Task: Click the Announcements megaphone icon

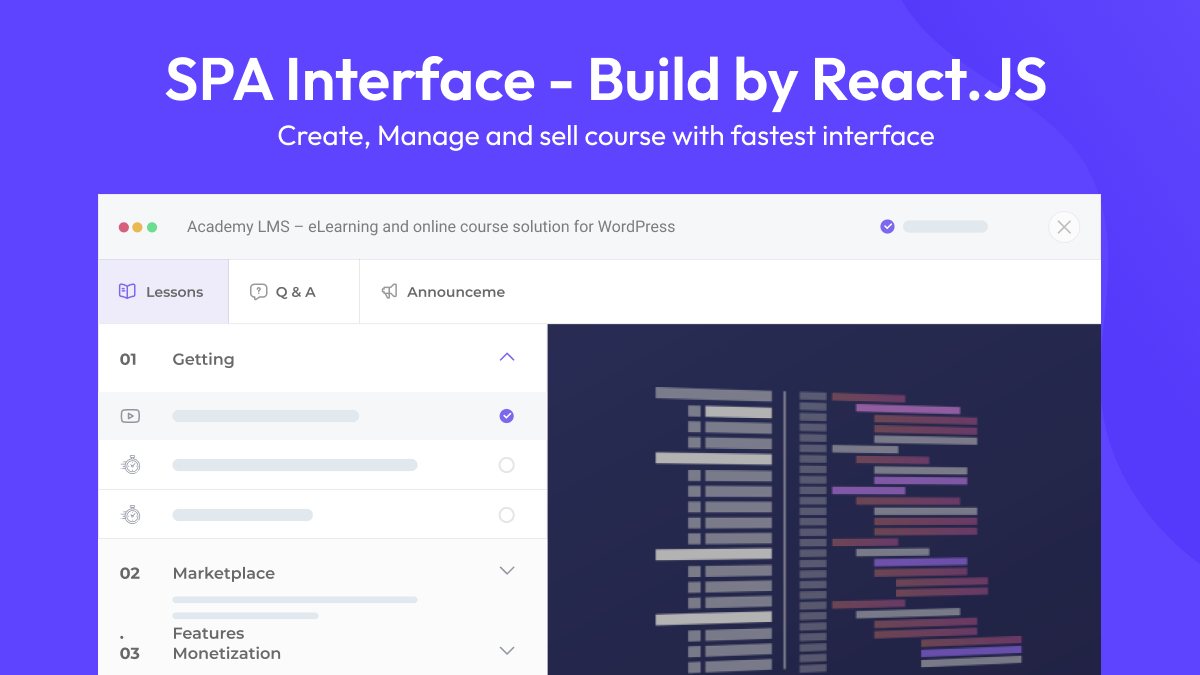Action: click(389, 292)
